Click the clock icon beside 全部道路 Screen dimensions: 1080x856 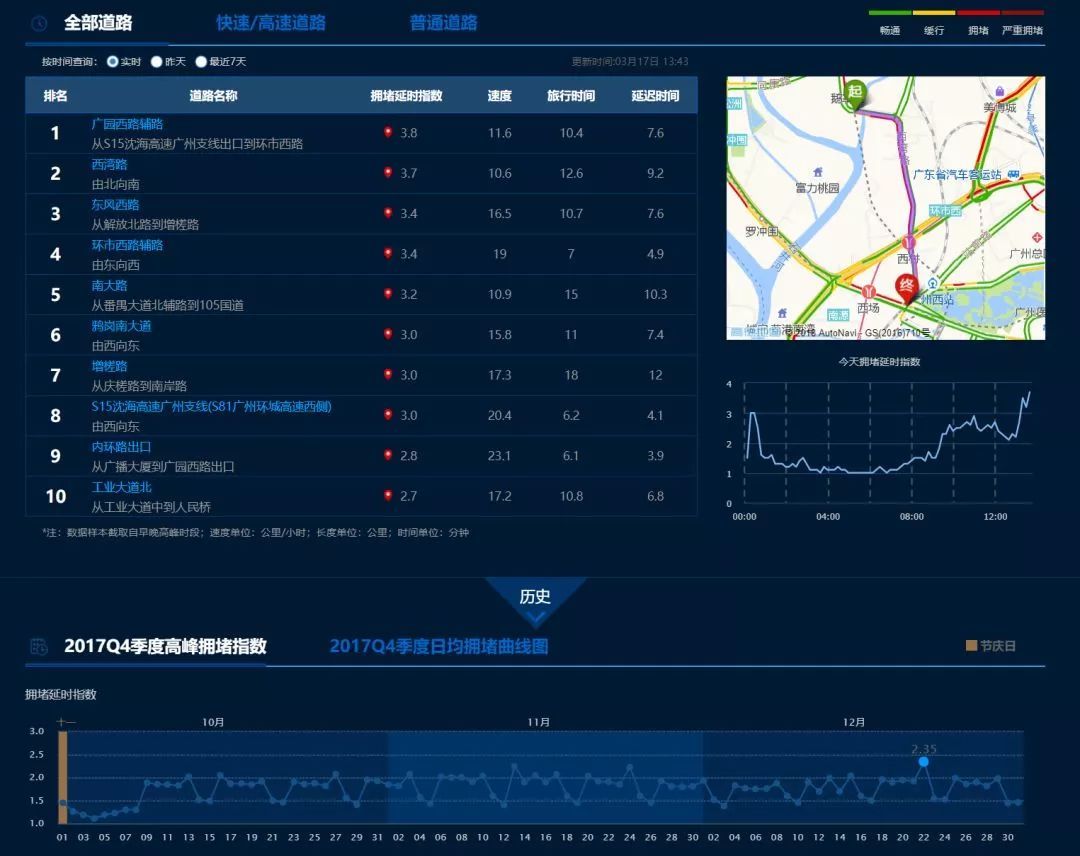pyautogui.click(x=38, y=23)
